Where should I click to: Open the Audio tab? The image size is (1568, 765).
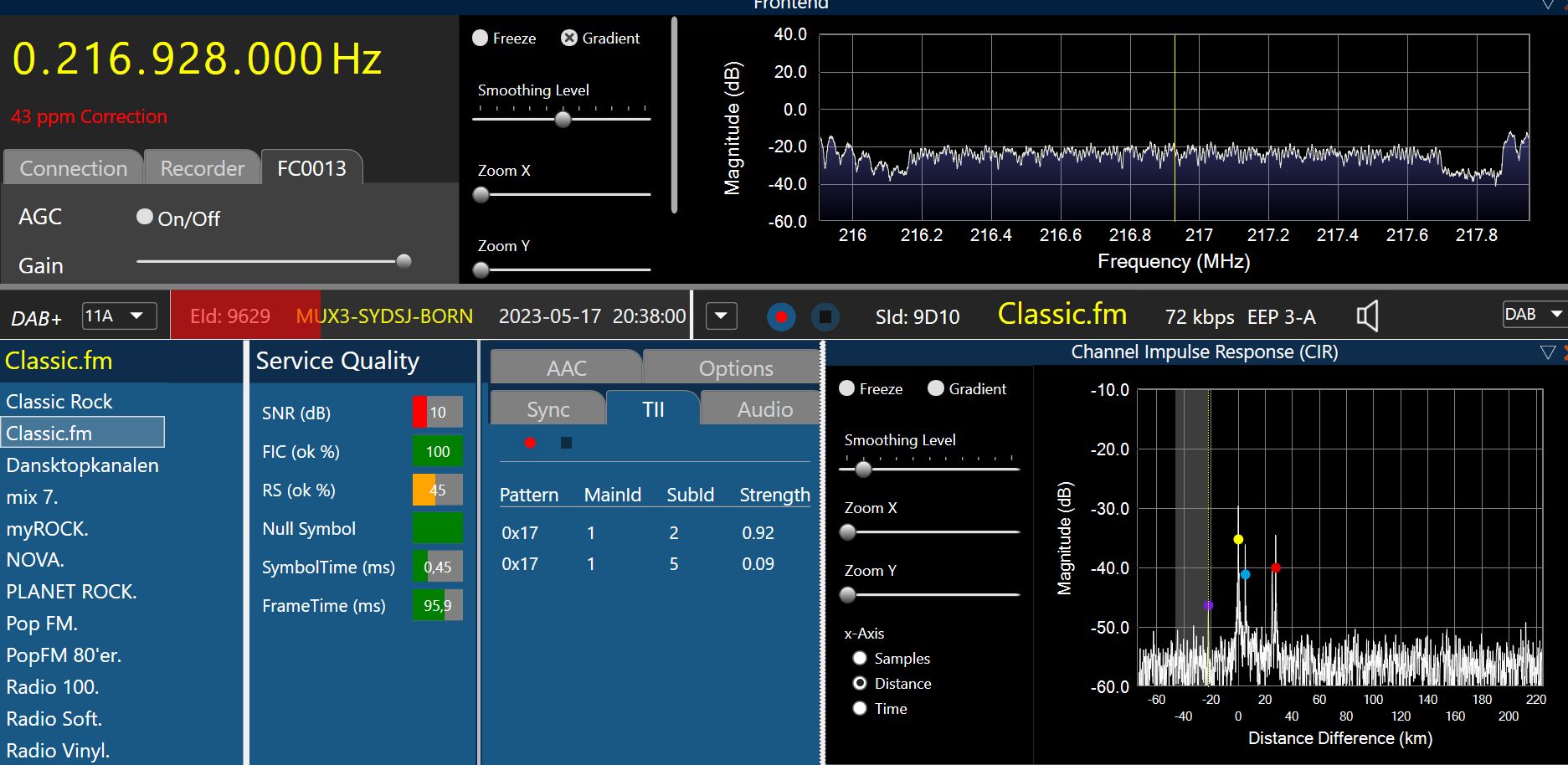tap(764, 409)
